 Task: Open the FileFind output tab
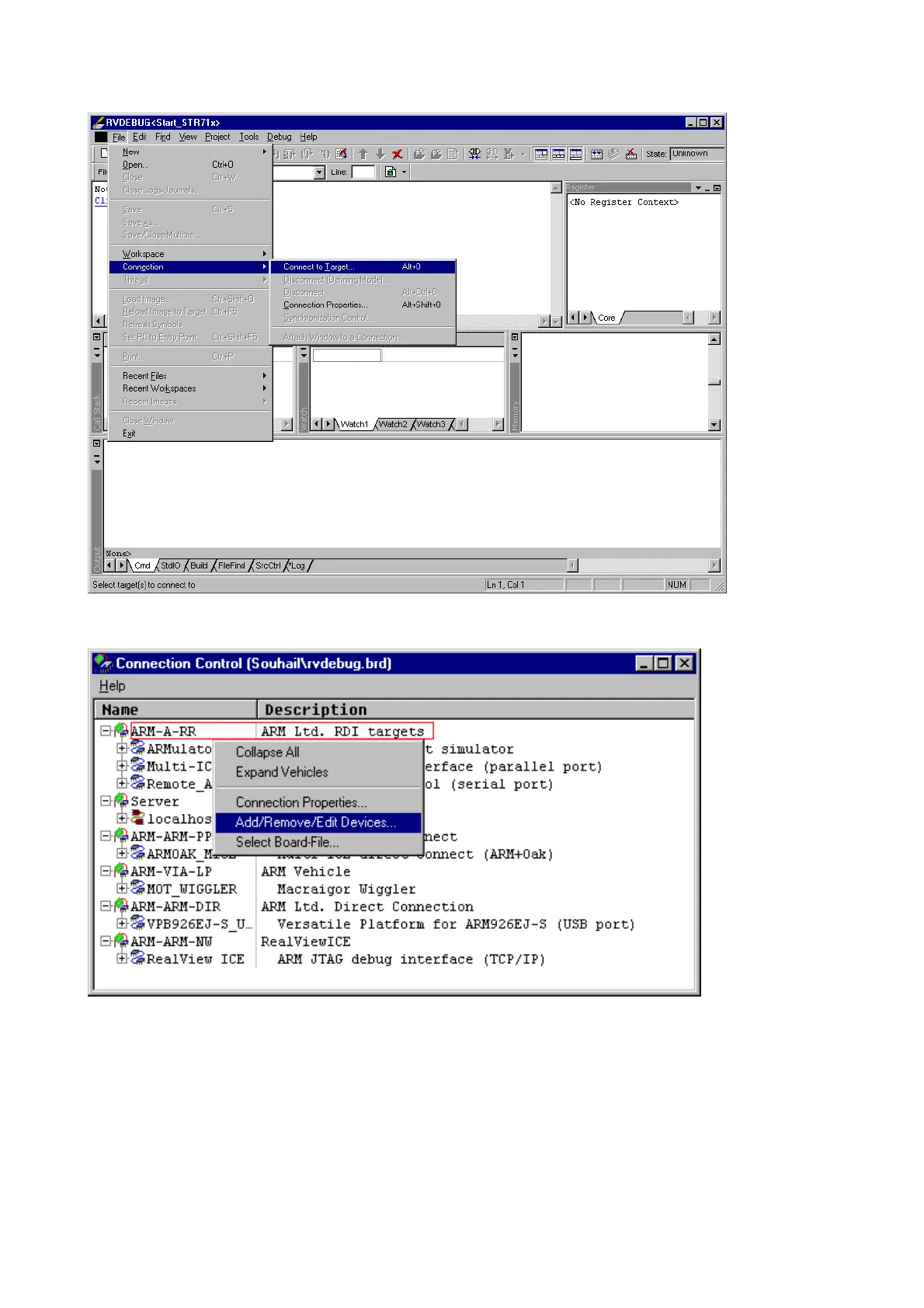click(x=231, y=565)
